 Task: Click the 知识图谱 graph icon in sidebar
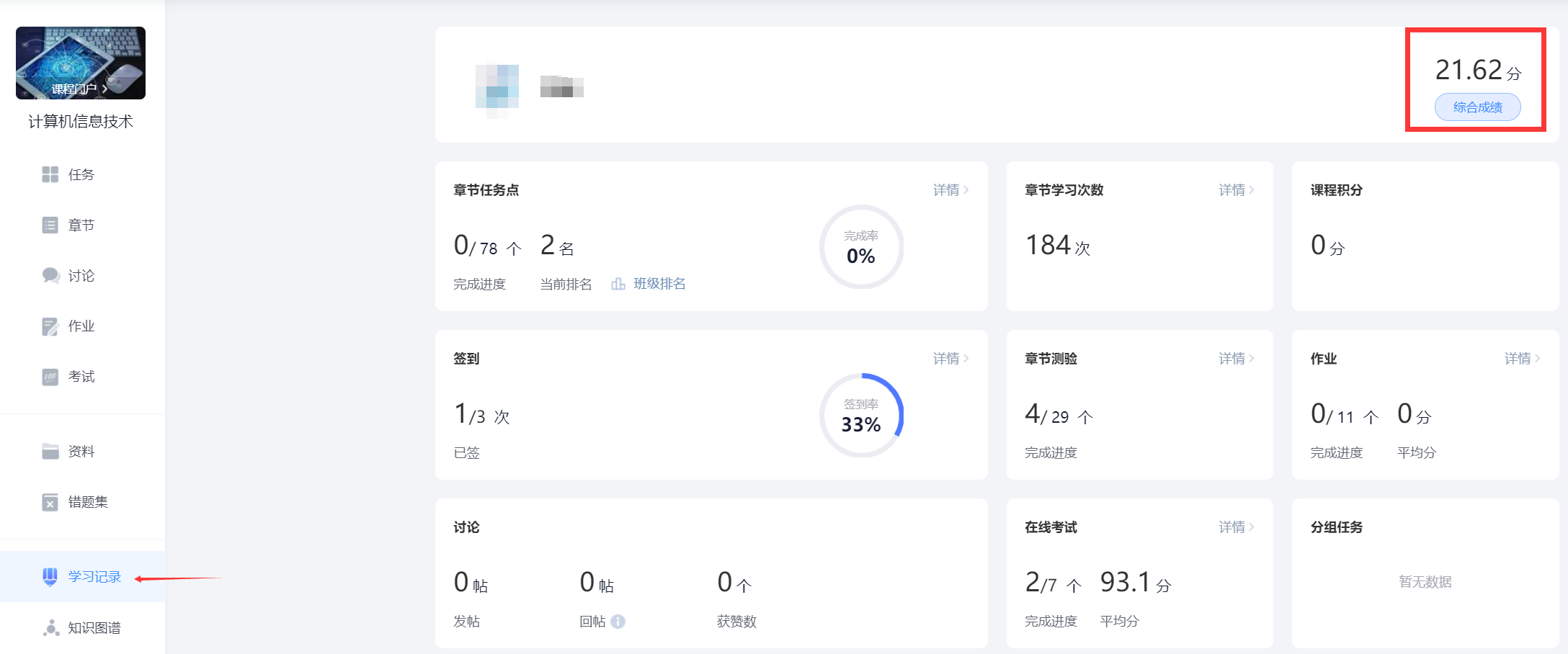pyautogui.click(x=50, y=628)
